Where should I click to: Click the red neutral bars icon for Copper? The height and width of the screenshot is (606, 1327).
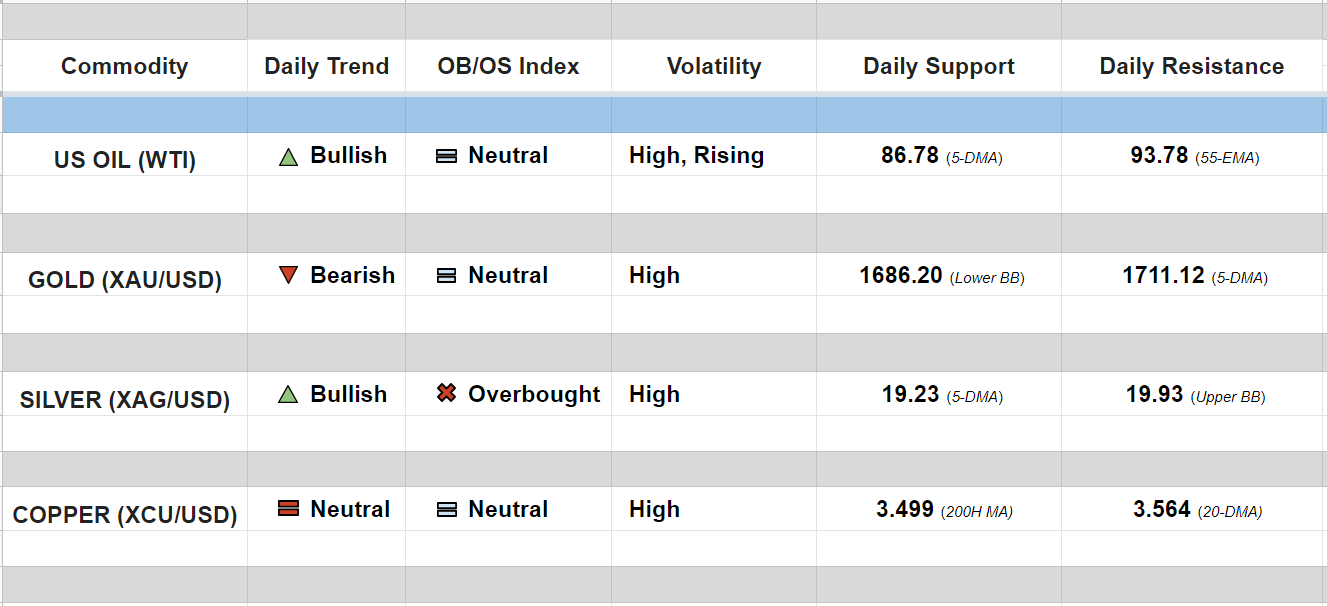289,509
